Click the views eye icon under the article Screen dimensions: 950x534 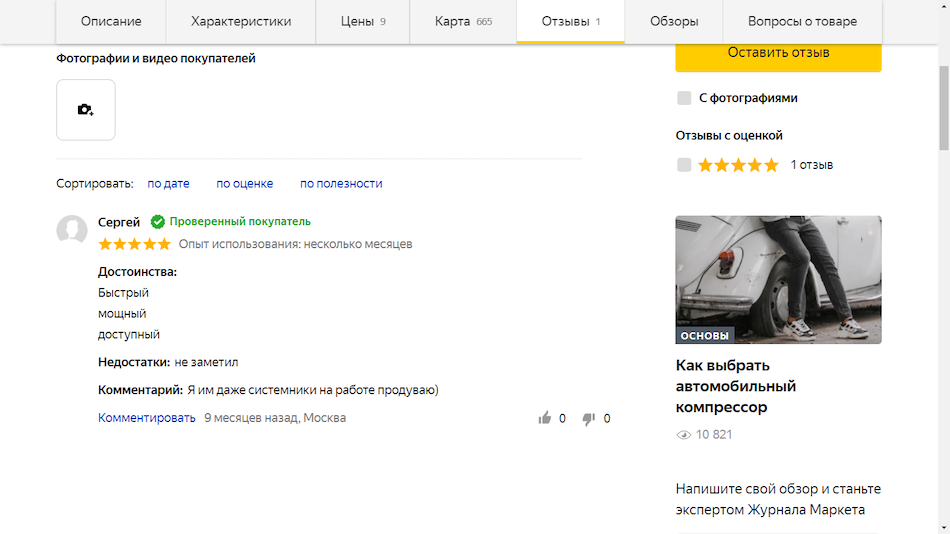pos(684,435)
